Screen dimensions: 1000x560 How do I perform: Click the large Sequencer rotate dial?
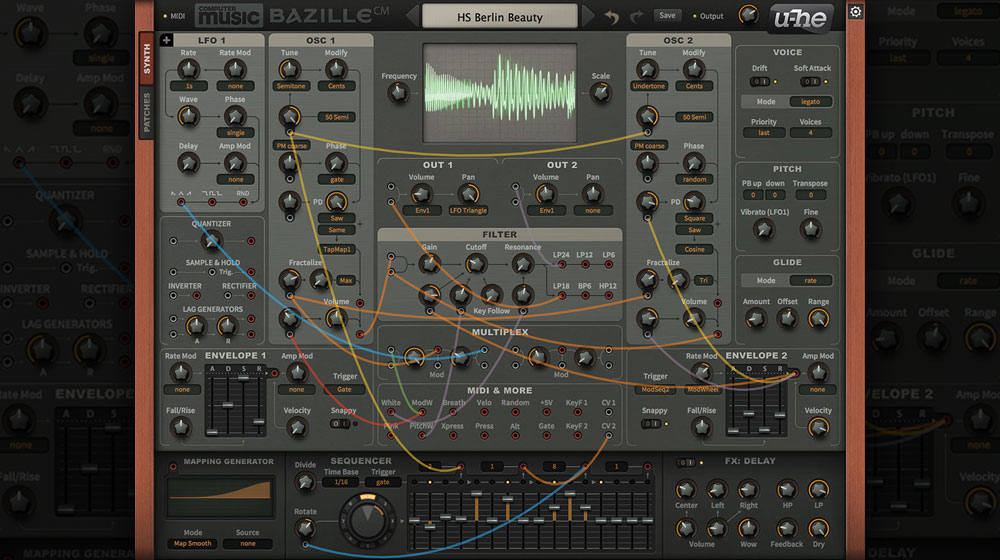367,520
